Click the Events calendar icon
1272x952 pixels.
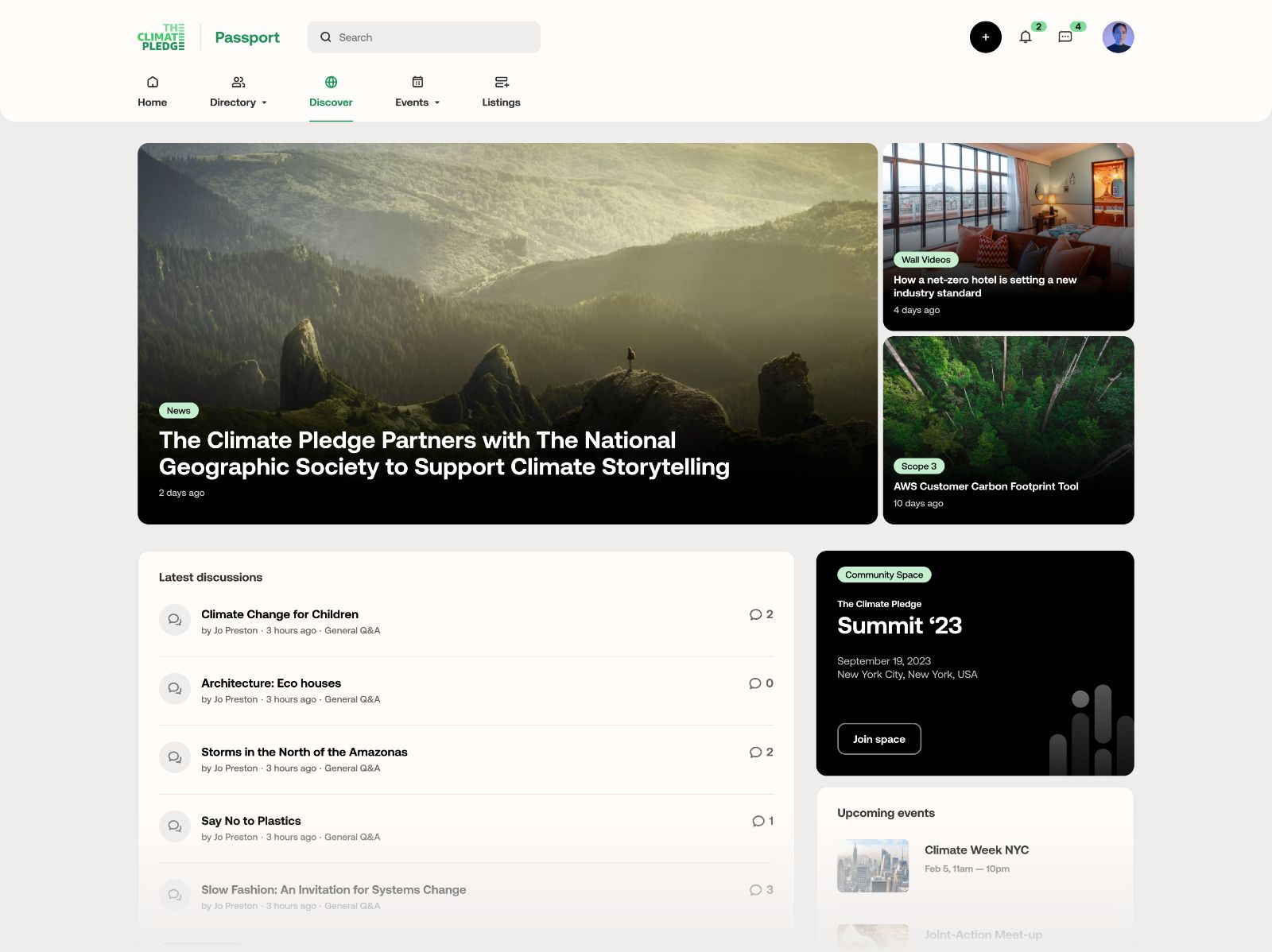point(417,82)
